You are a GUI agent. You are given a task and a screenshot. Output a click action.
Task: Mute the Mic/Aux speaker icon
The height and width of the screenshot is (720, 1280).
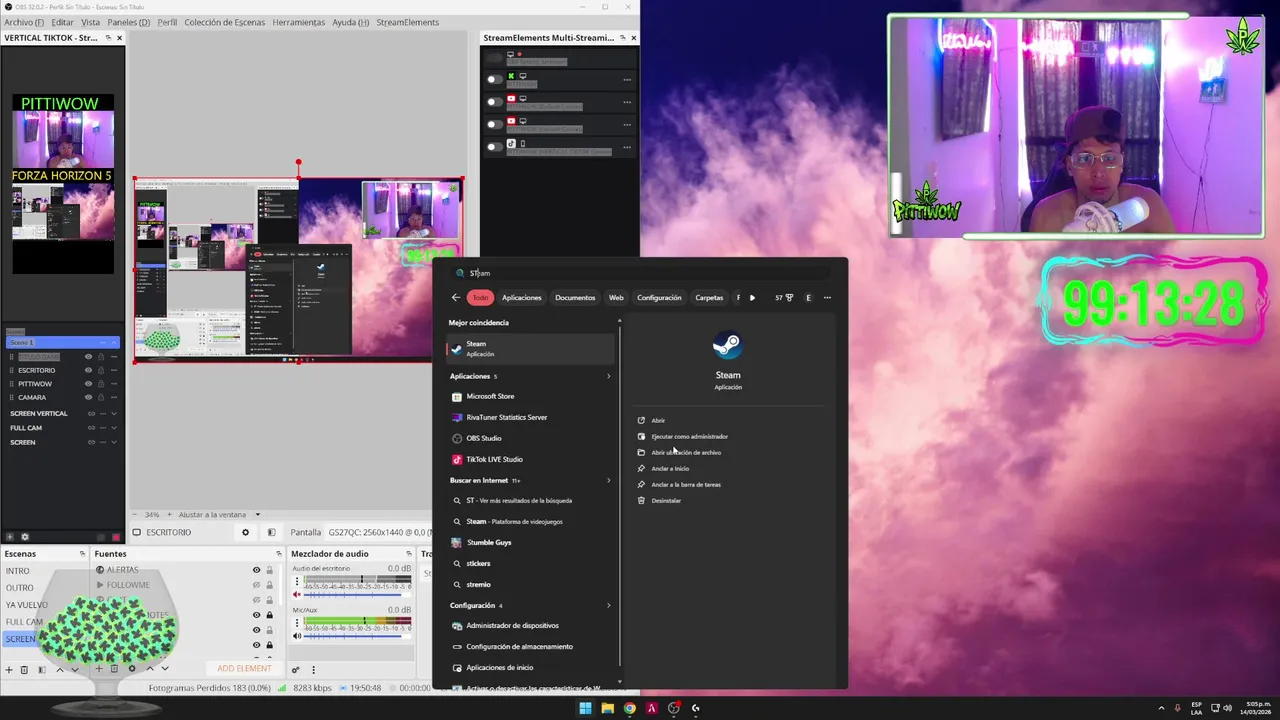[x=297, y=636]
